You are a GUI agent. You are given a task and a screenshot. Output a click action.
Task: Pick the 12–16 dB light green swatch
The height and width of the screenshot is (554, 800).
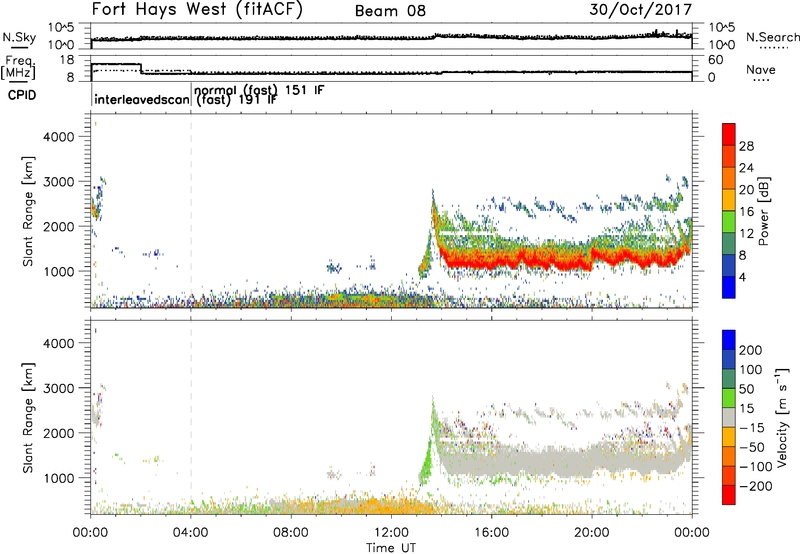(729, 222)
